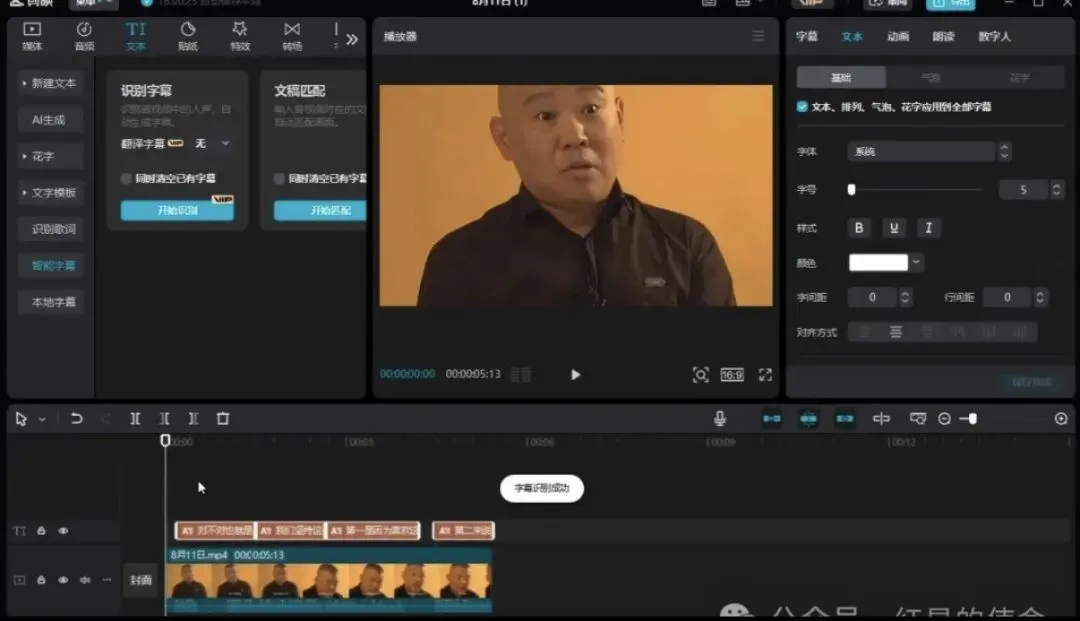Play the video in the player
The image size is (1080, 621).
tap(576, 375)
